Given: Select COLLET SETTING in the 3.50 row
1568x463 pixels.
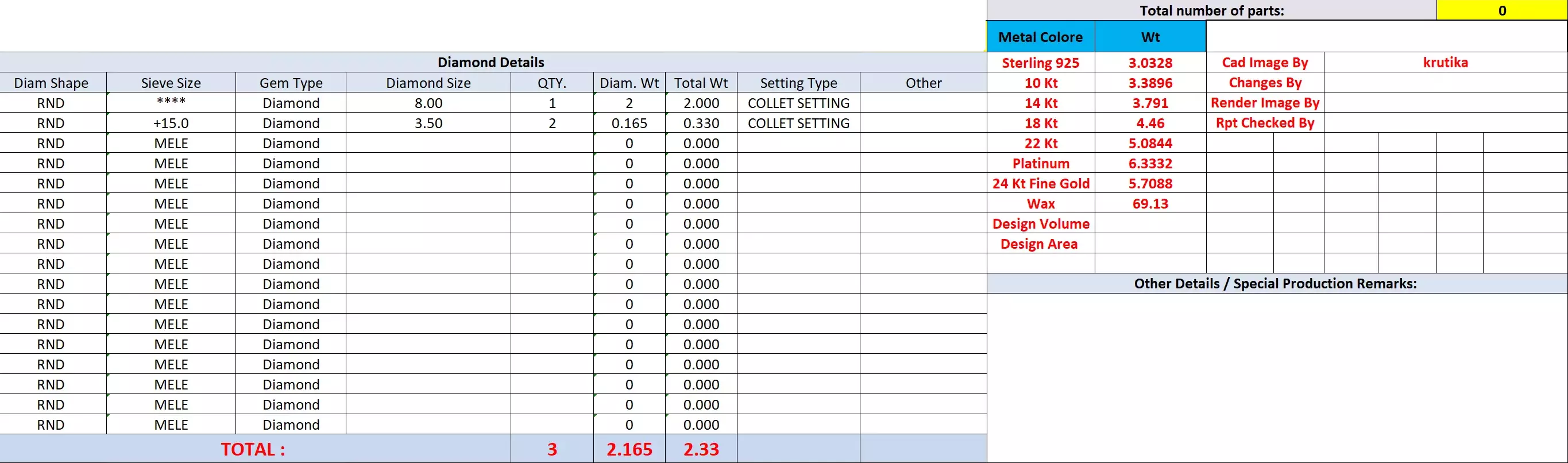Looking at the screenshot, I should [x=798, y=123].
